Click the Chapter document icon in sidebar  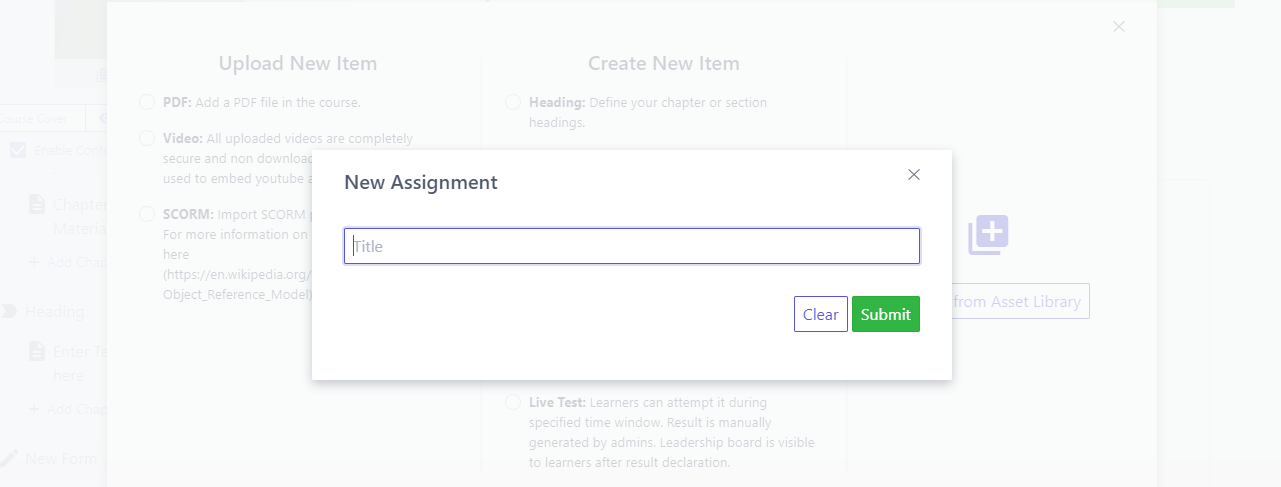pyautogui.click(x=37, y=204)
